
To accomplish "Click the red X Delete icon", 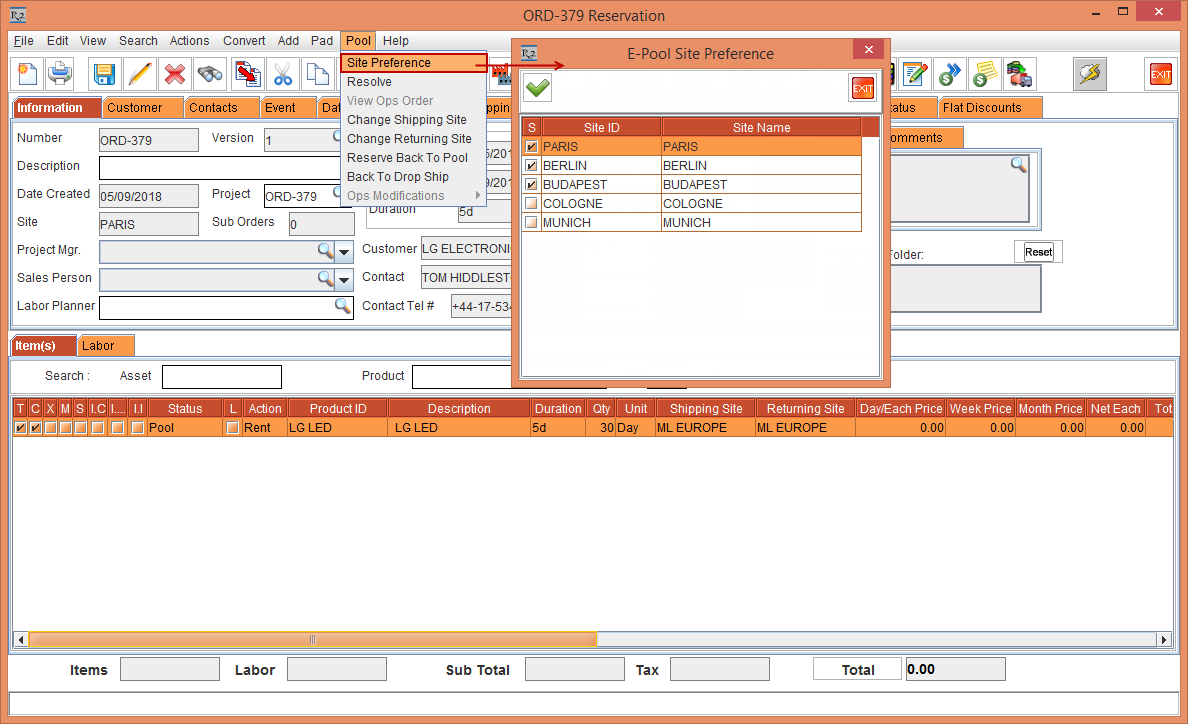I will (175, 74).
